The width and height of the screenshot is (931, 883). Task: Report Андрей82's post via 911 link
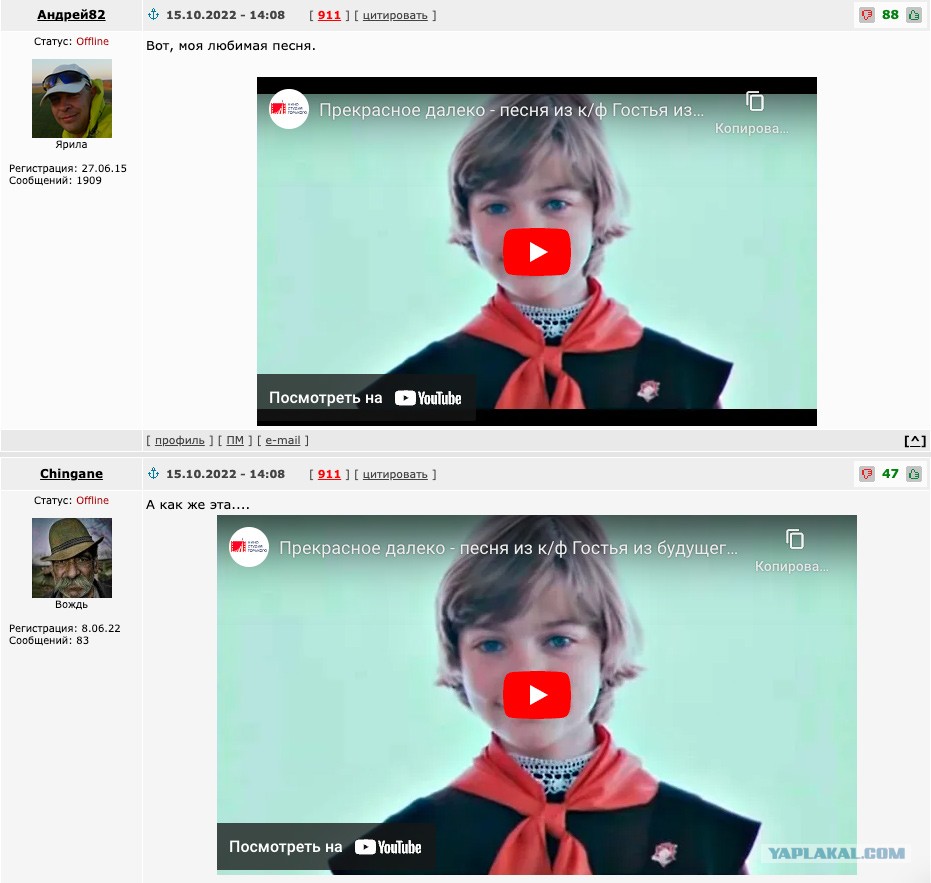coord(329,15)
